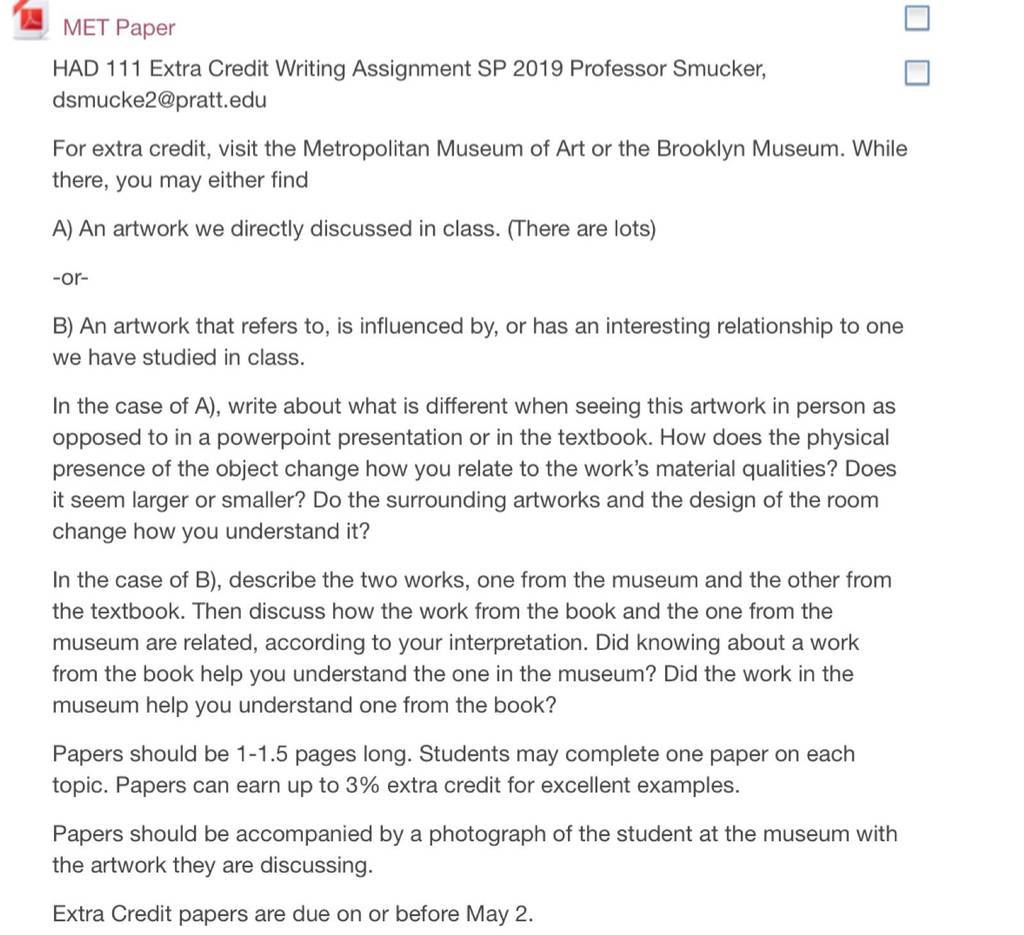1024x935 pixels.
Task: Tick the checkbox beside HAD 111 heading
Action: (917, 72)
